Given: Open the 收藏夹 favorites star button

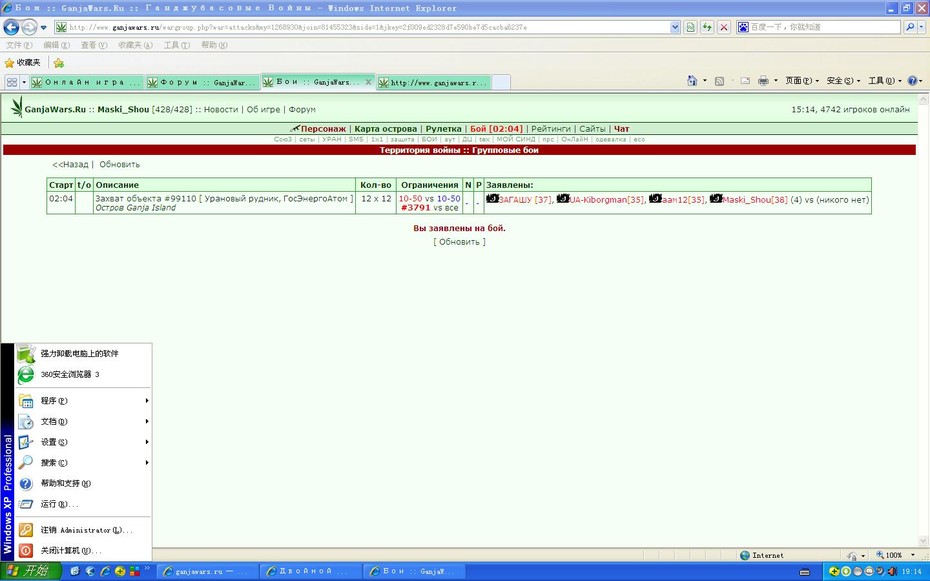Looking at the screenshot, I should coord(23,63).
